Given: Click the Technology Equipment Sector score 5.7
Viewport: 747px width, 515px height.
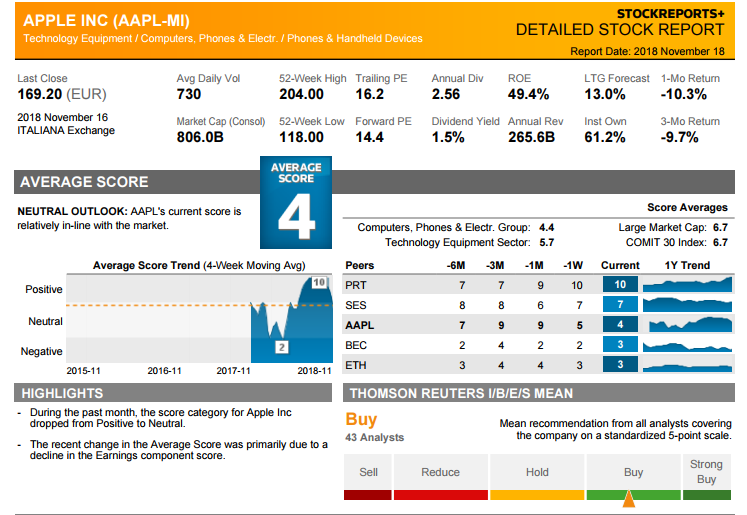Looking at the screenshot, I should (x=546, y=242).
